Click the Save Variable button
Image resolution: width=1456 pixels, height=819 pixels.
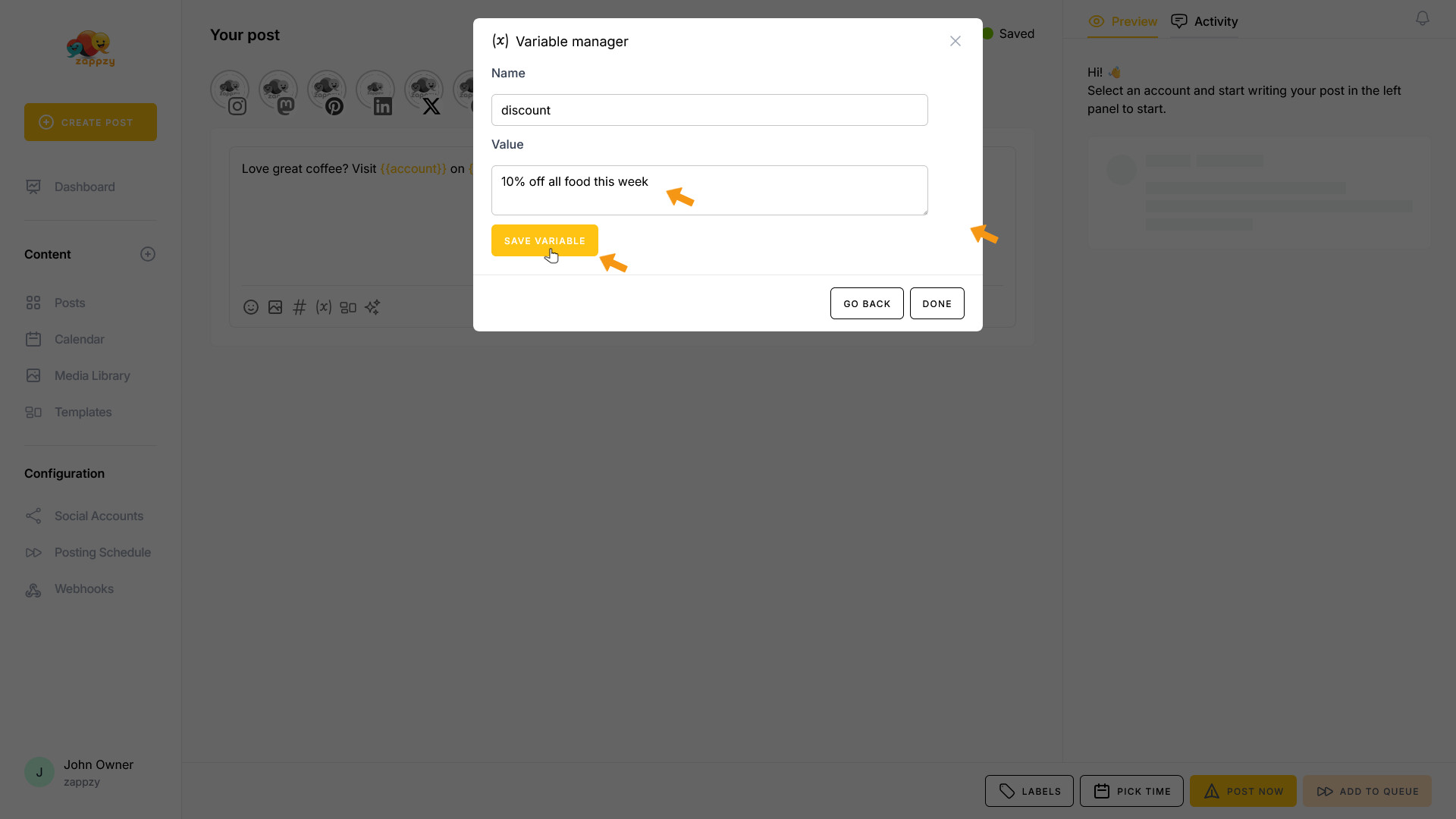coord(544,240)
